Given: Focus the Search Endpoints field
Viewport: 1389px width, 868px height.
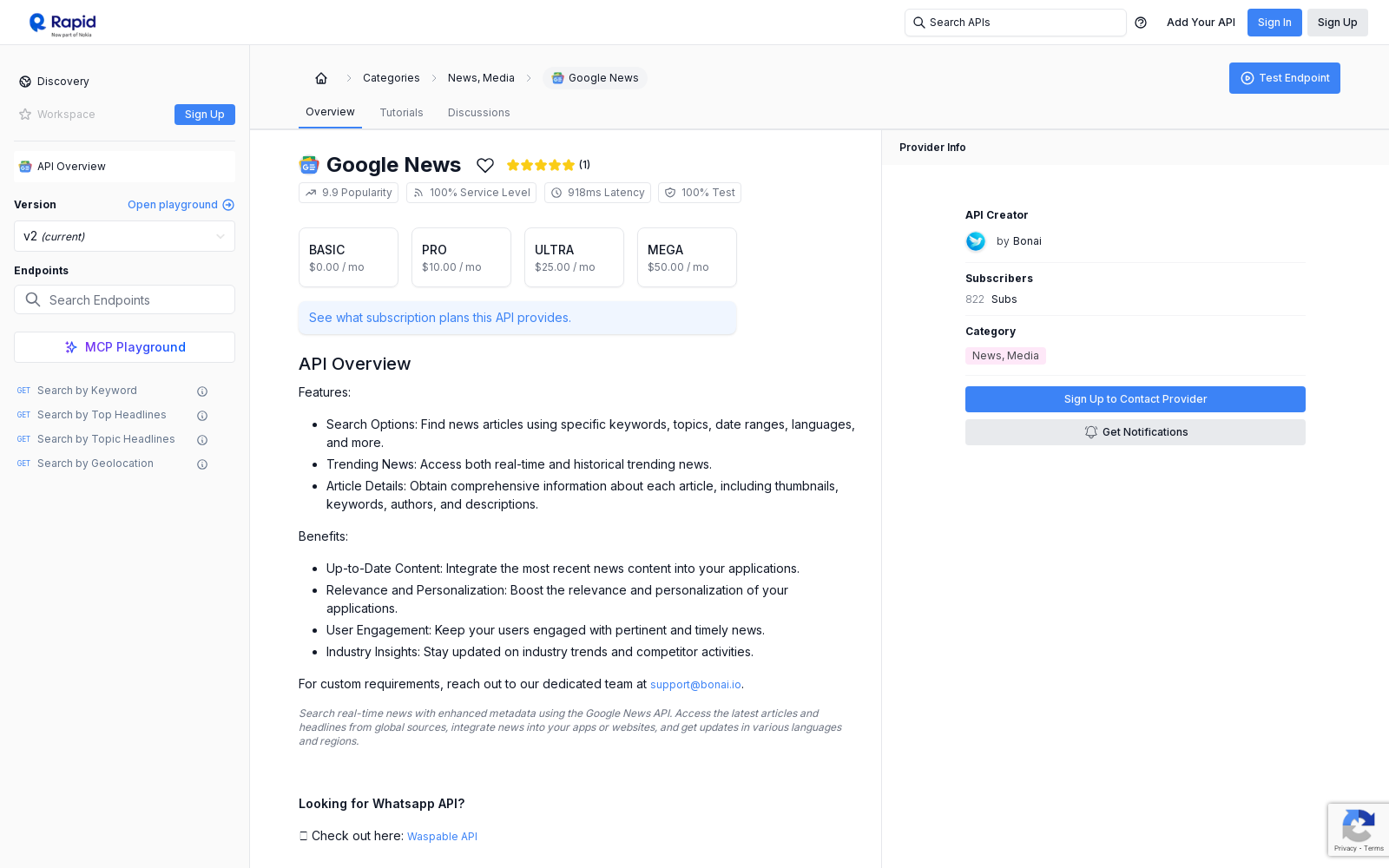Looking at the screenshot, I should point(124,299).
